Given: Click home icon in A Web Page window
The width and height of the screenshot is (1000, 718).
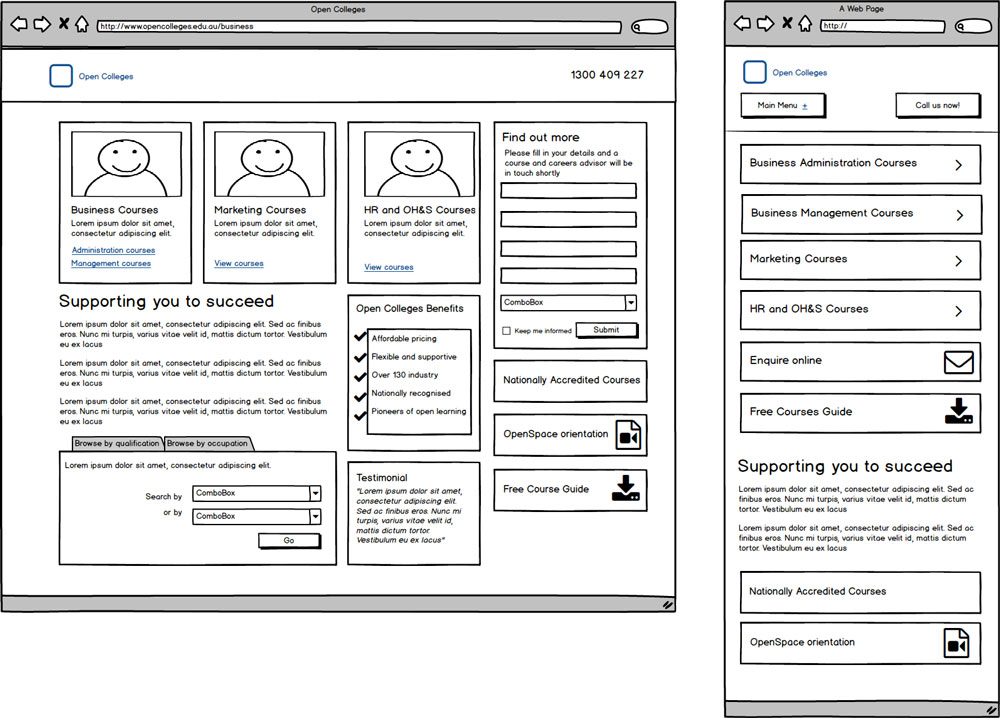Looking at the screenshot, I should tap(805, 24).
